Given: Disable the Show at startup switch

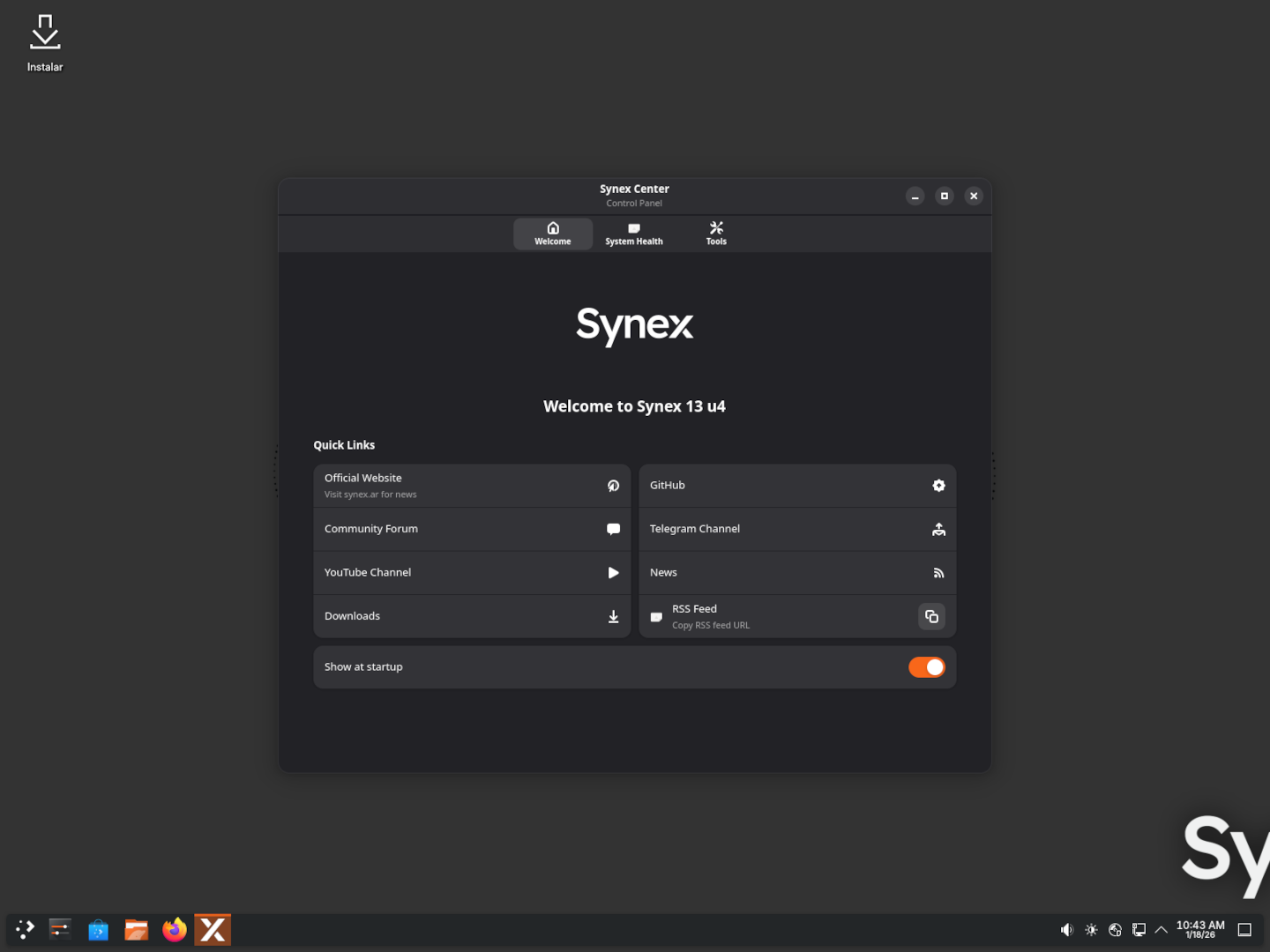Looking at the screenshot, I should click(926, 667).
